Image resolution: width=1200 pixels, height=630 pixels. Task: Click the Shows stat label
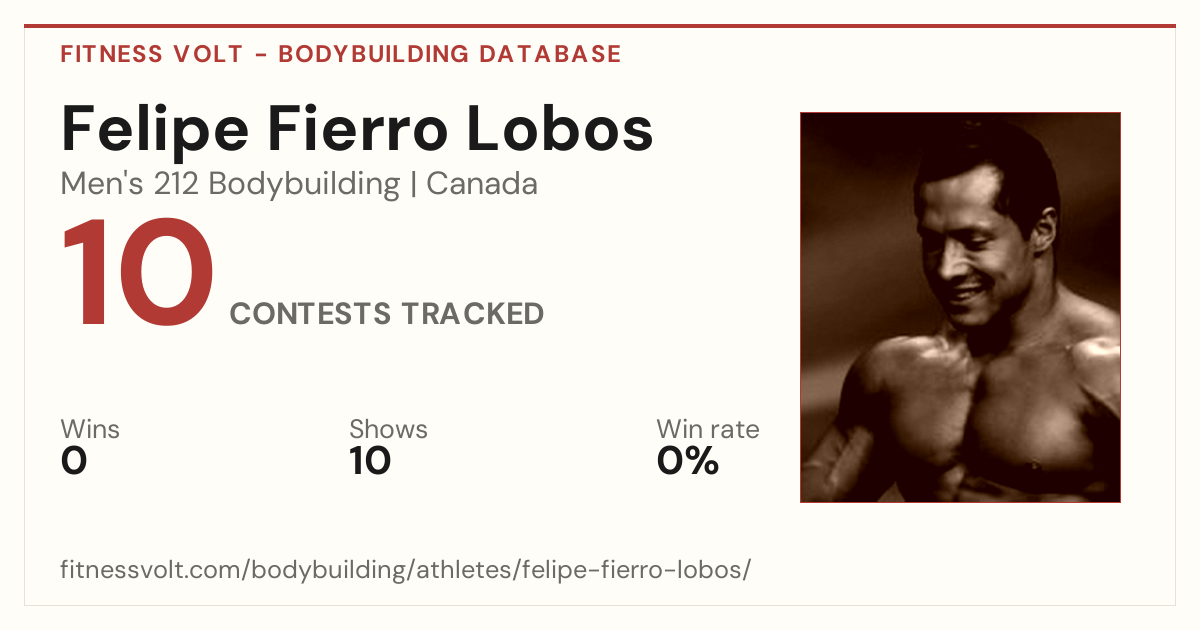pos(388,430)
